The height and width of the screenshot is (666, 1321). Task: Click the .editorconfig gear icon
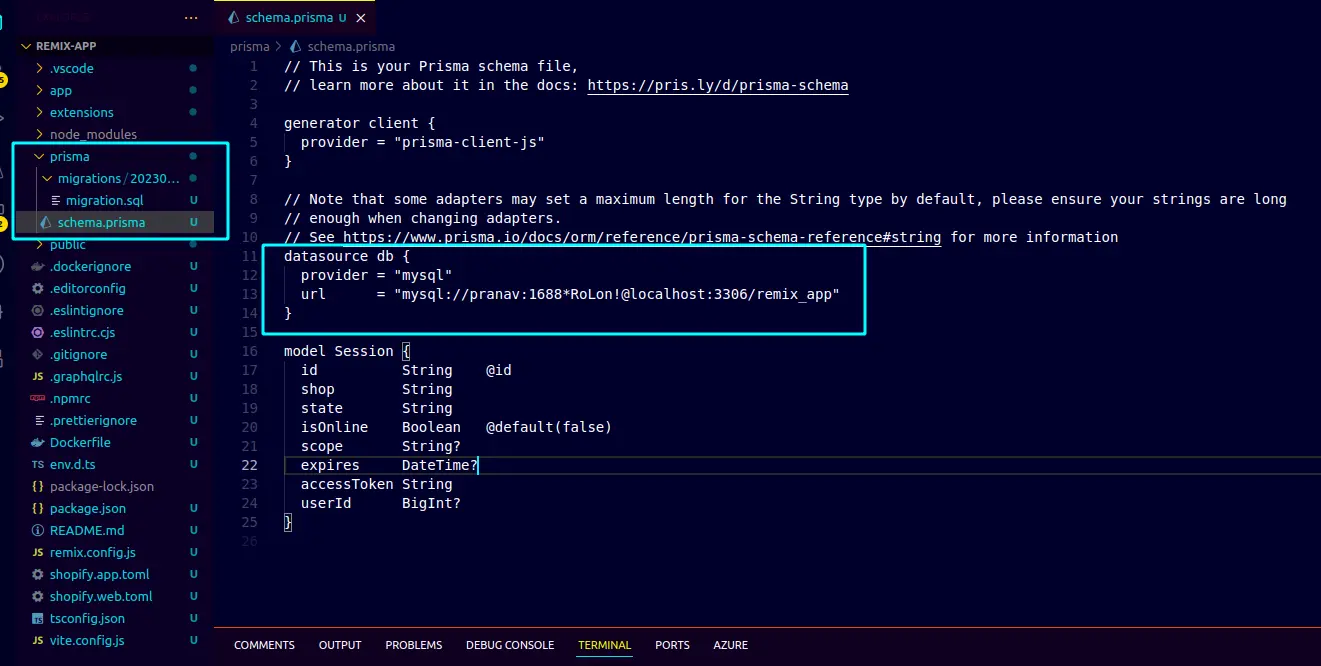[x=38, y=288]
